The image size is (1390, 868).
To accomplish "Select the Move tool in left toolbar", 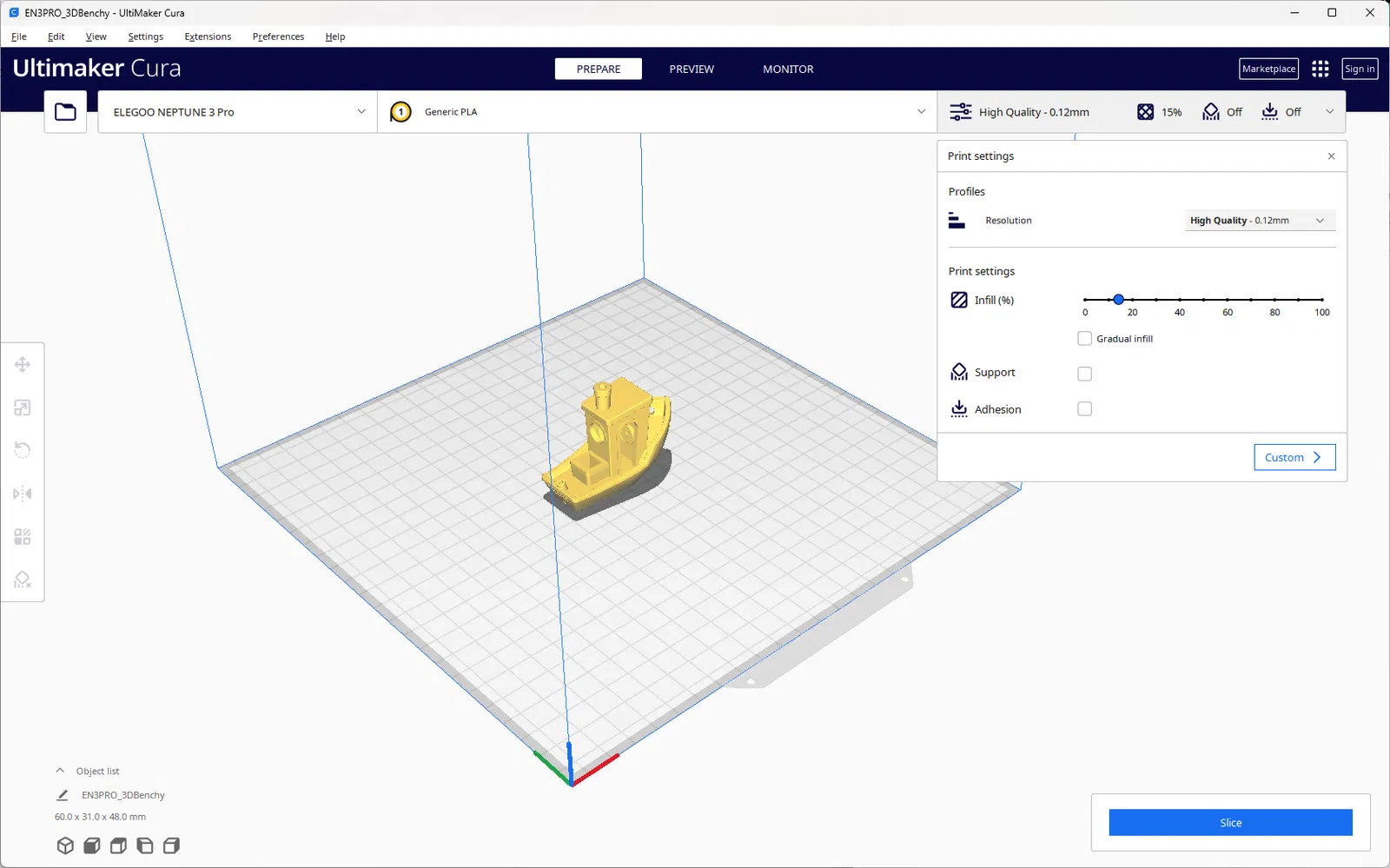I will coord(23,365).
